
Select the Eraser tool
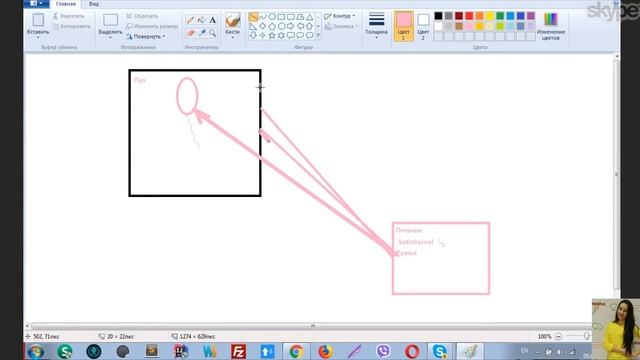click(x=191, y=32)
